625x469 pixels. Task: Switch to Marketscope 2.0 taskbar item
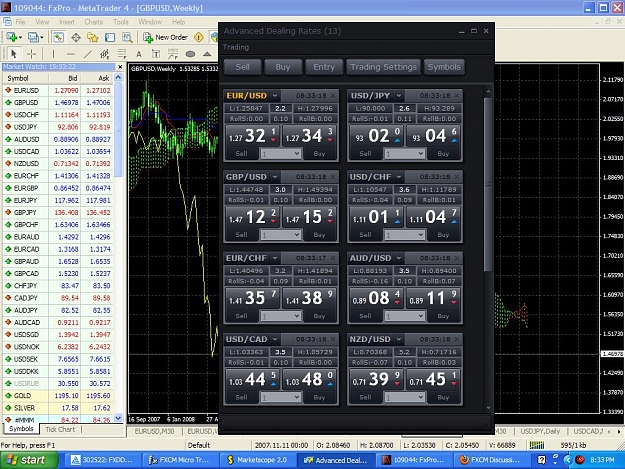[x=257, y=460]
